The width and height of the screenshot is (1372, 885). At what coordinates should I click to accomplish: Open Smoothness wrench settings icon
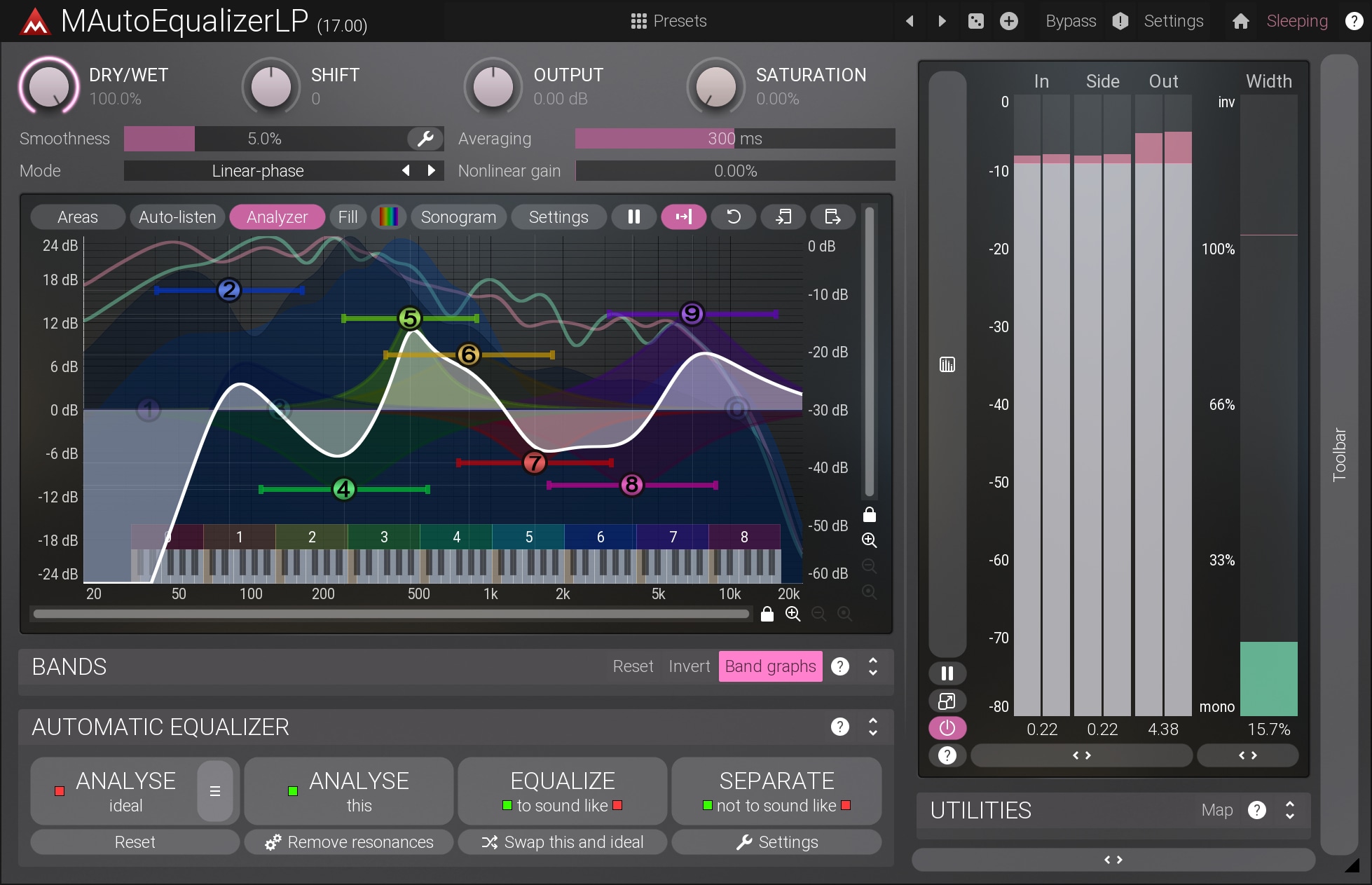425,139
